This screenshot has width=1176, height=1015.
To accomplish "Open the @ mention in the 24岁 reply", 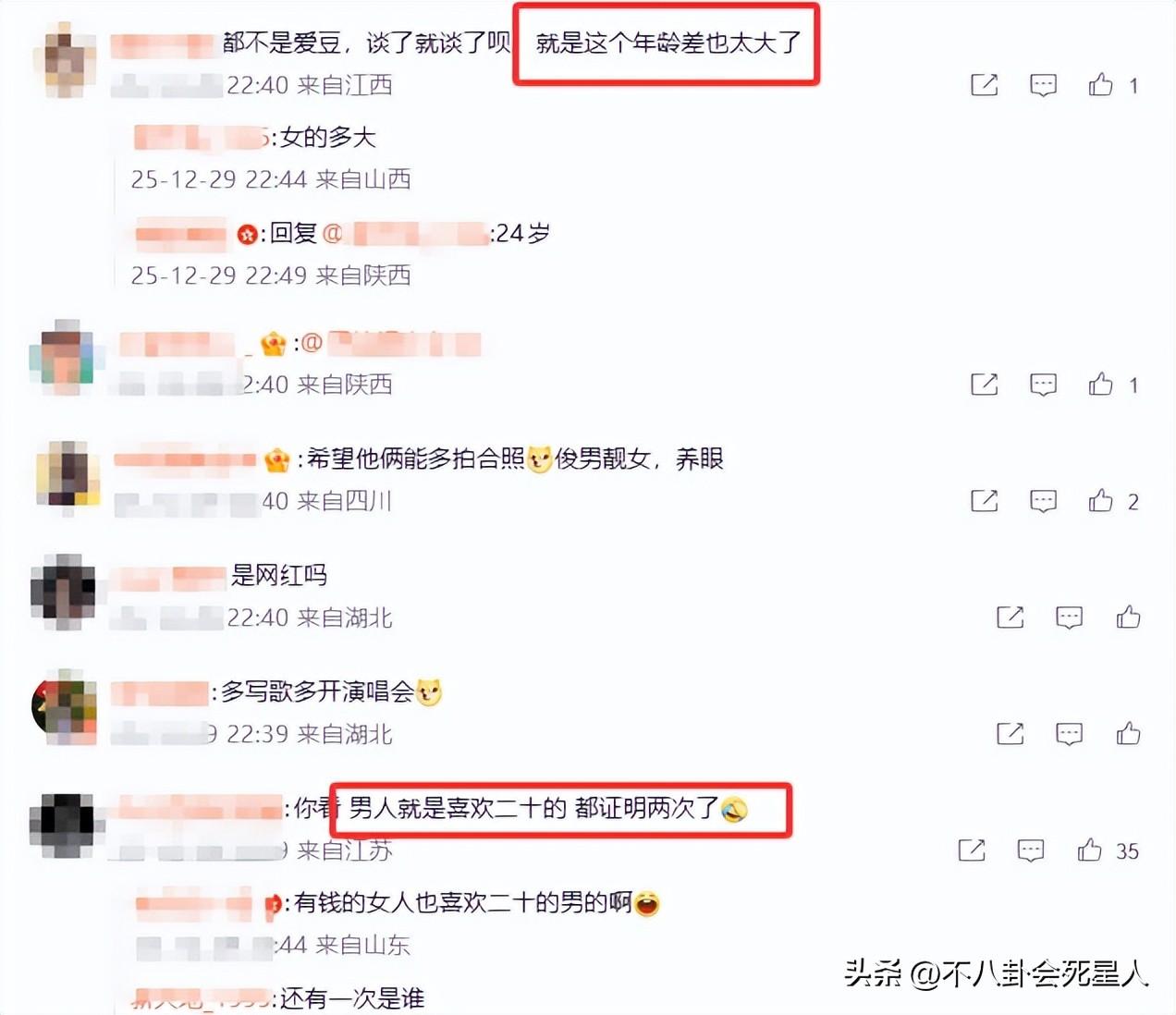I will (420, 233).
